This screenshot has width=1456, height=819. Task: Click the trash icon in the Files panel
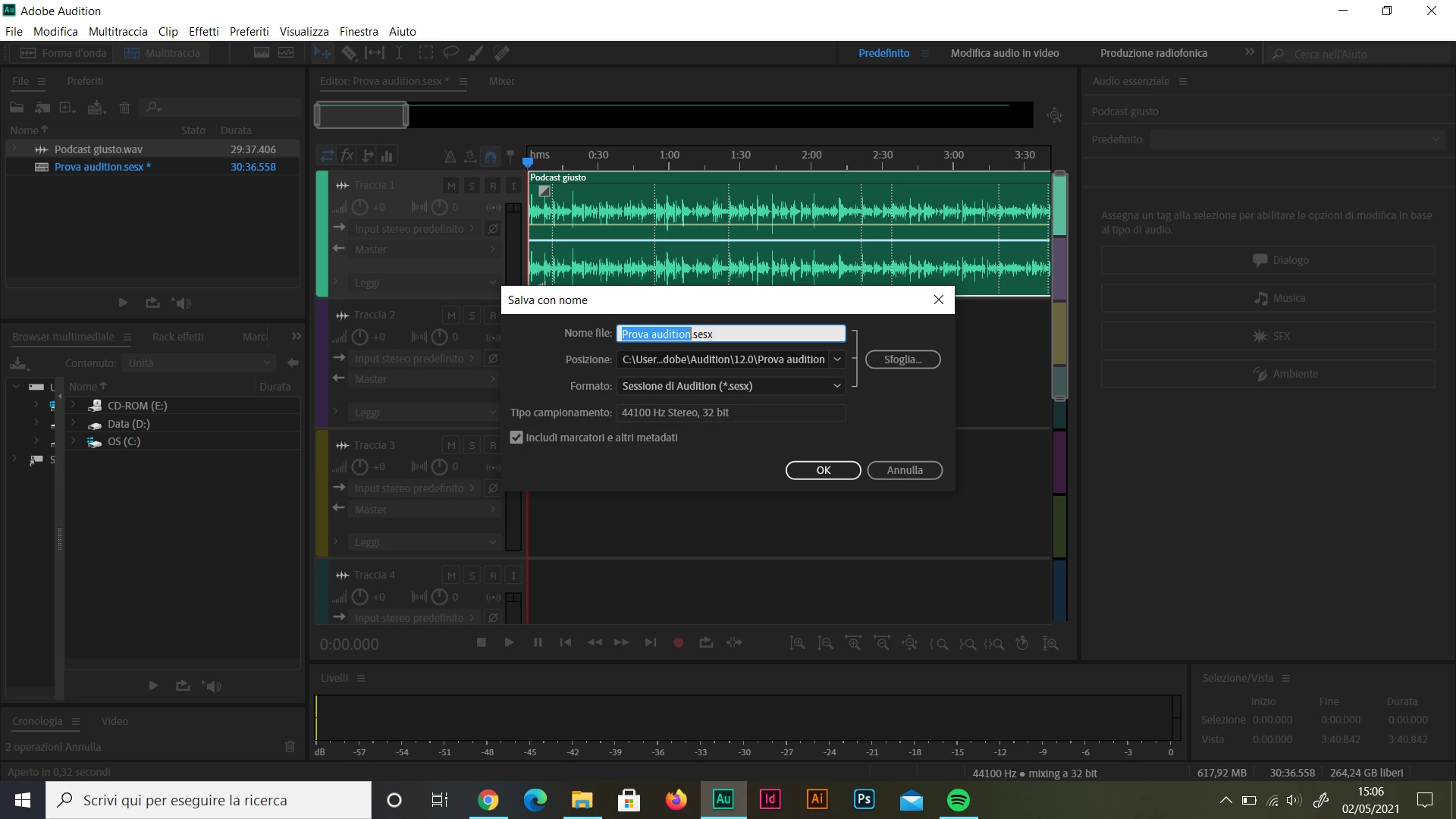pos(125,108)
